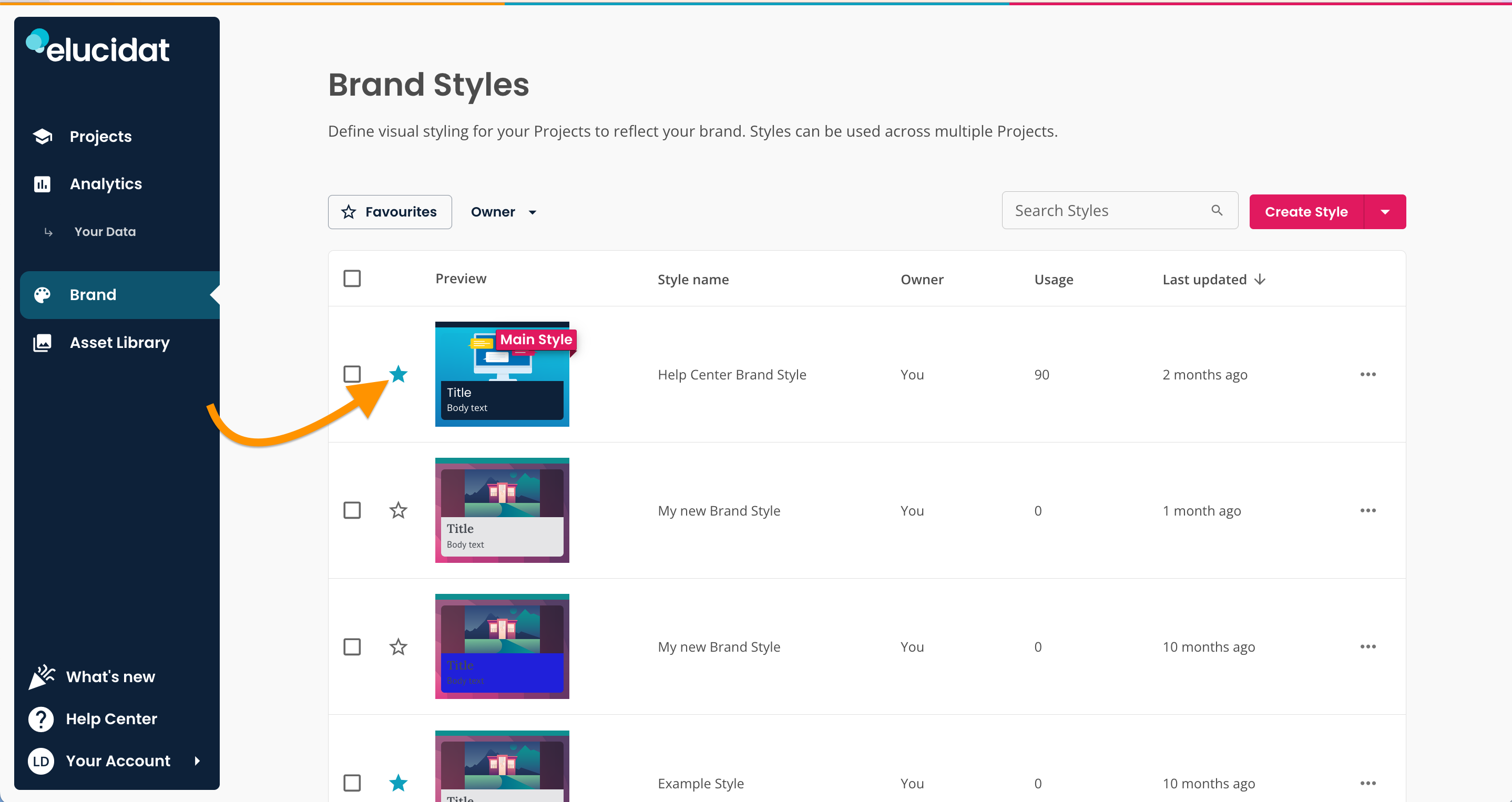Favourite the 1 month ago style star

(x=398, y=510)
